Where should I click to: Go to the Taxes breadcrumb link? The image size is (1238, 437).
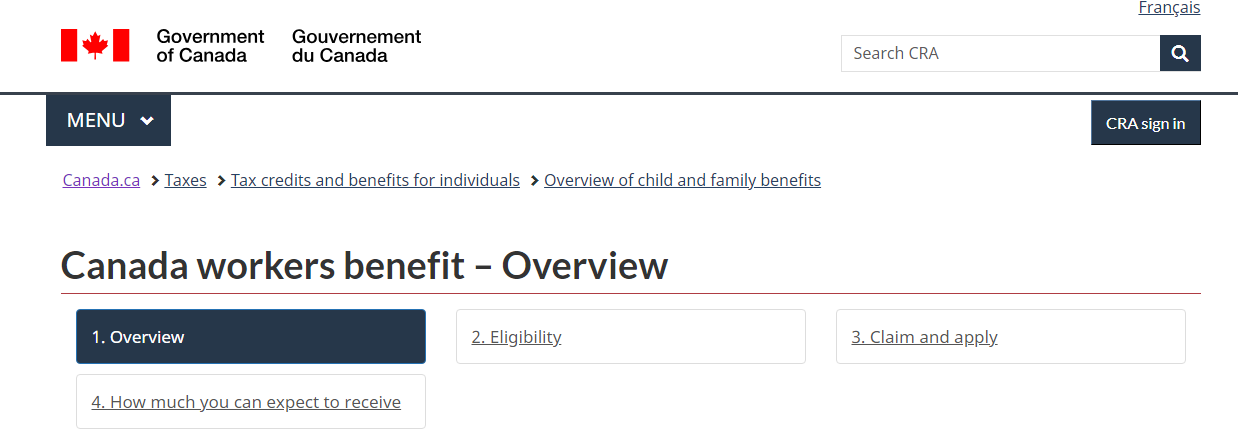185,180
